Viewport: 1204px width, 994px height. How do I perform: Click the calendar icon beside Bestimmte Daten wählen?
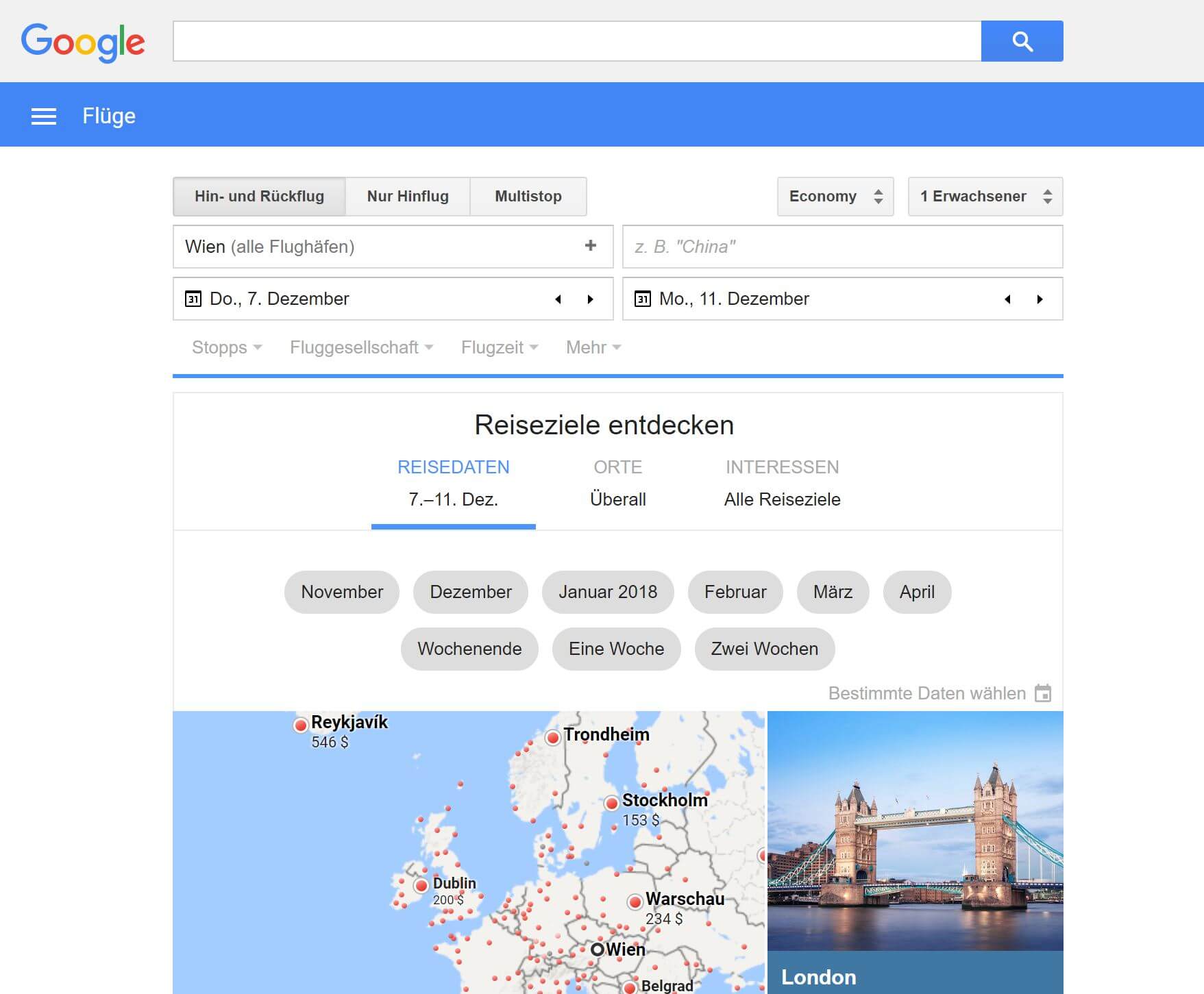(x=1042, y=693)
